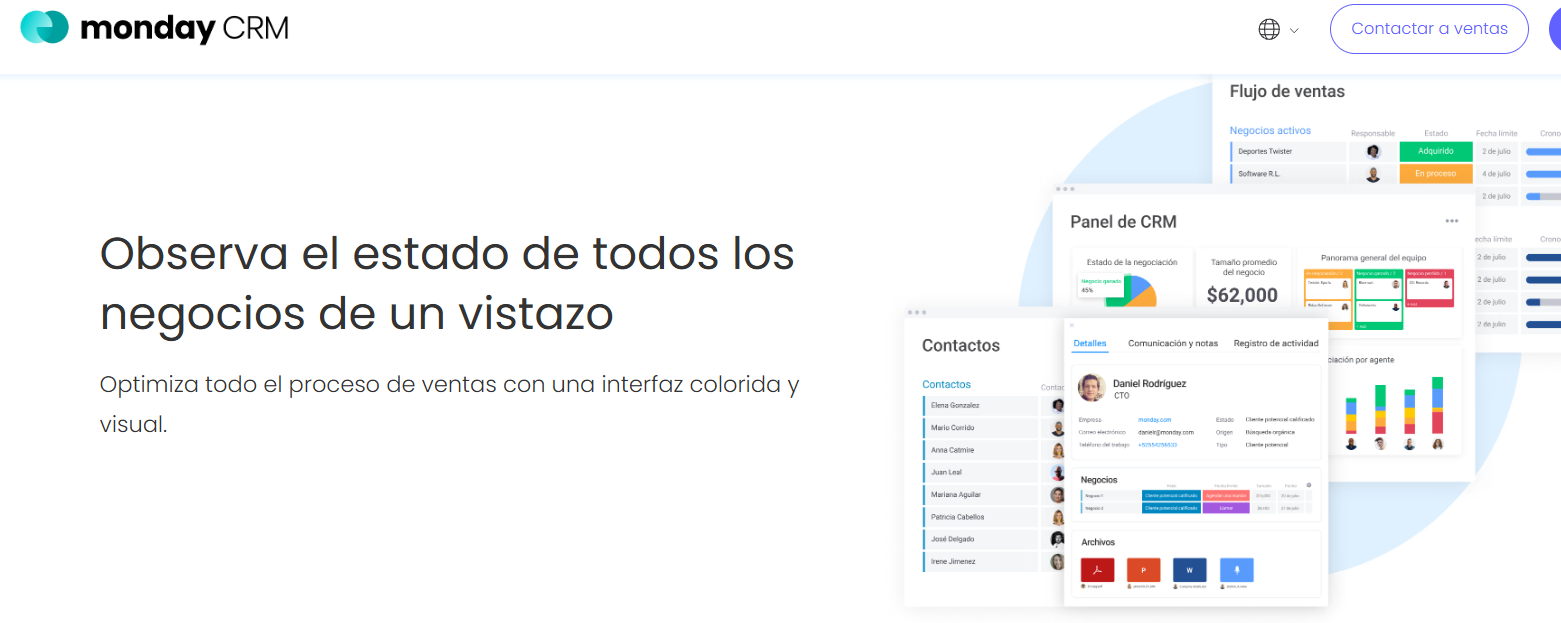
Task: Select the Juan Leal contact row
Action: coord(980,472)
